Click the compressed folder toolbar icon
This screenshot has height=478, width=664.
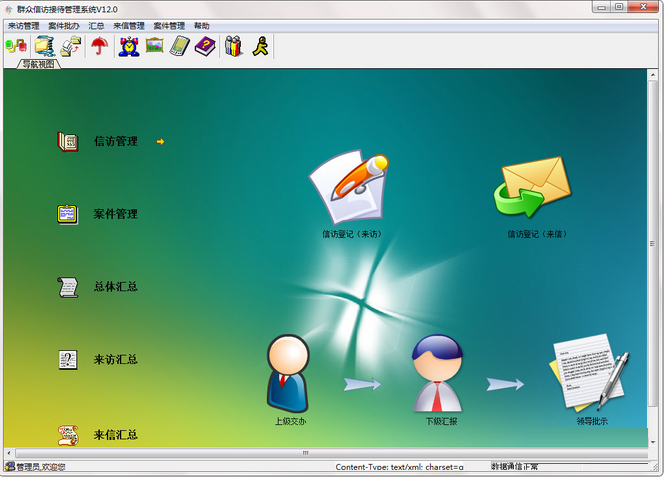coord(44,46)
